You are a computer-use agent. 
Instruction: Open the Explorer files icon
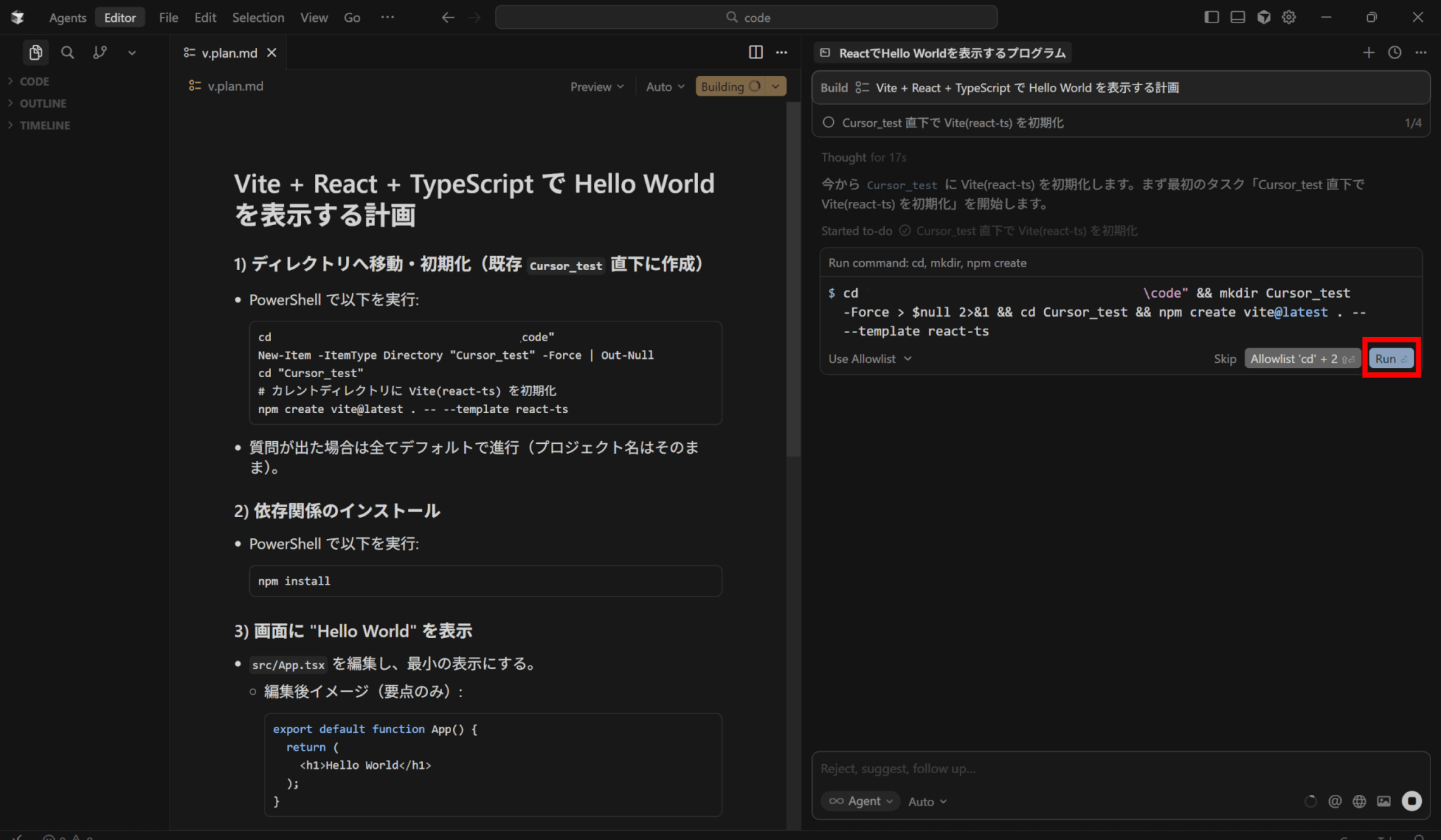35,53
